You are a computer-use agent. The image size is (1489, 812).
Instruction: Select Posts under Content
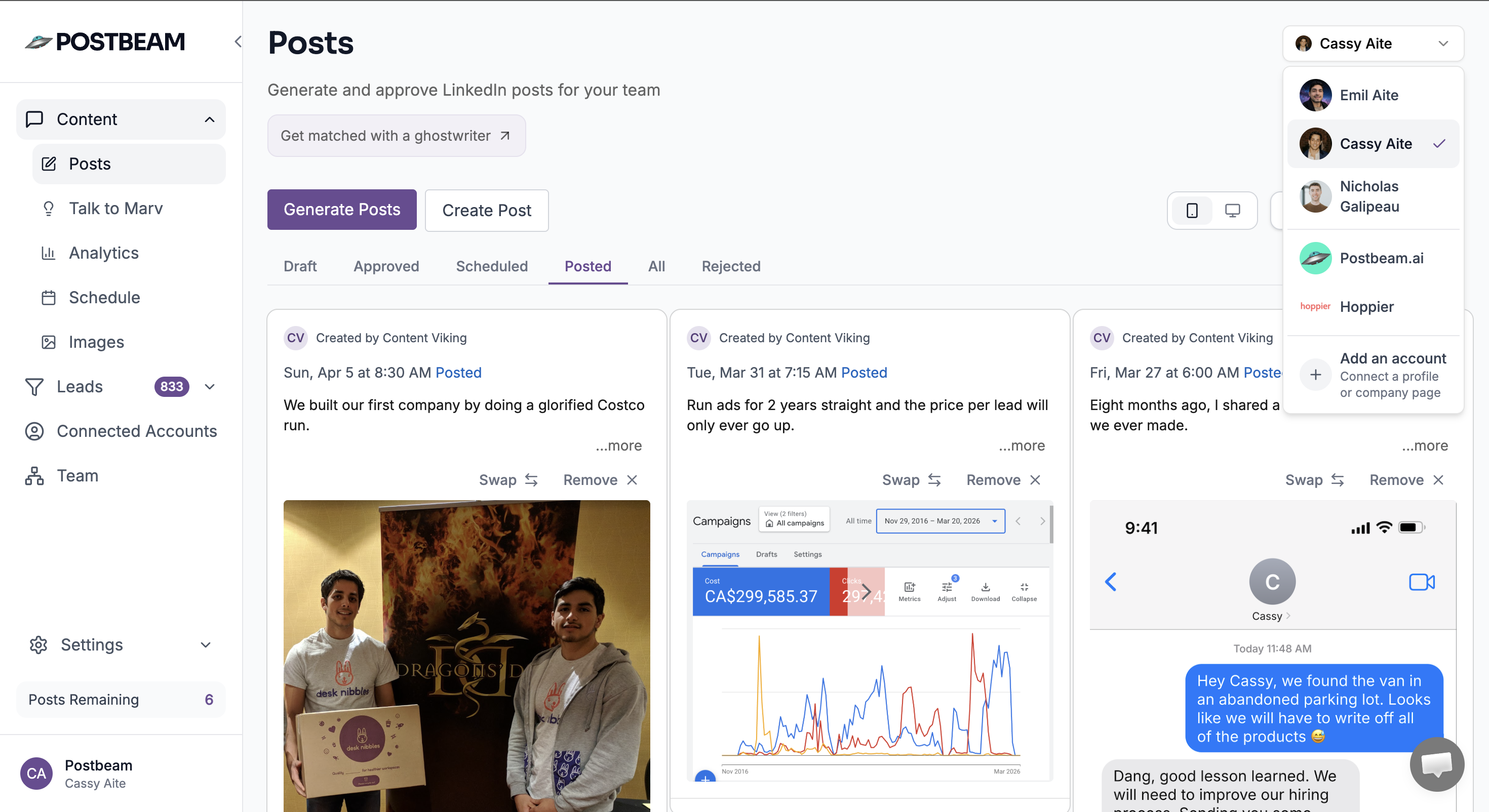[x=89, y=164]
